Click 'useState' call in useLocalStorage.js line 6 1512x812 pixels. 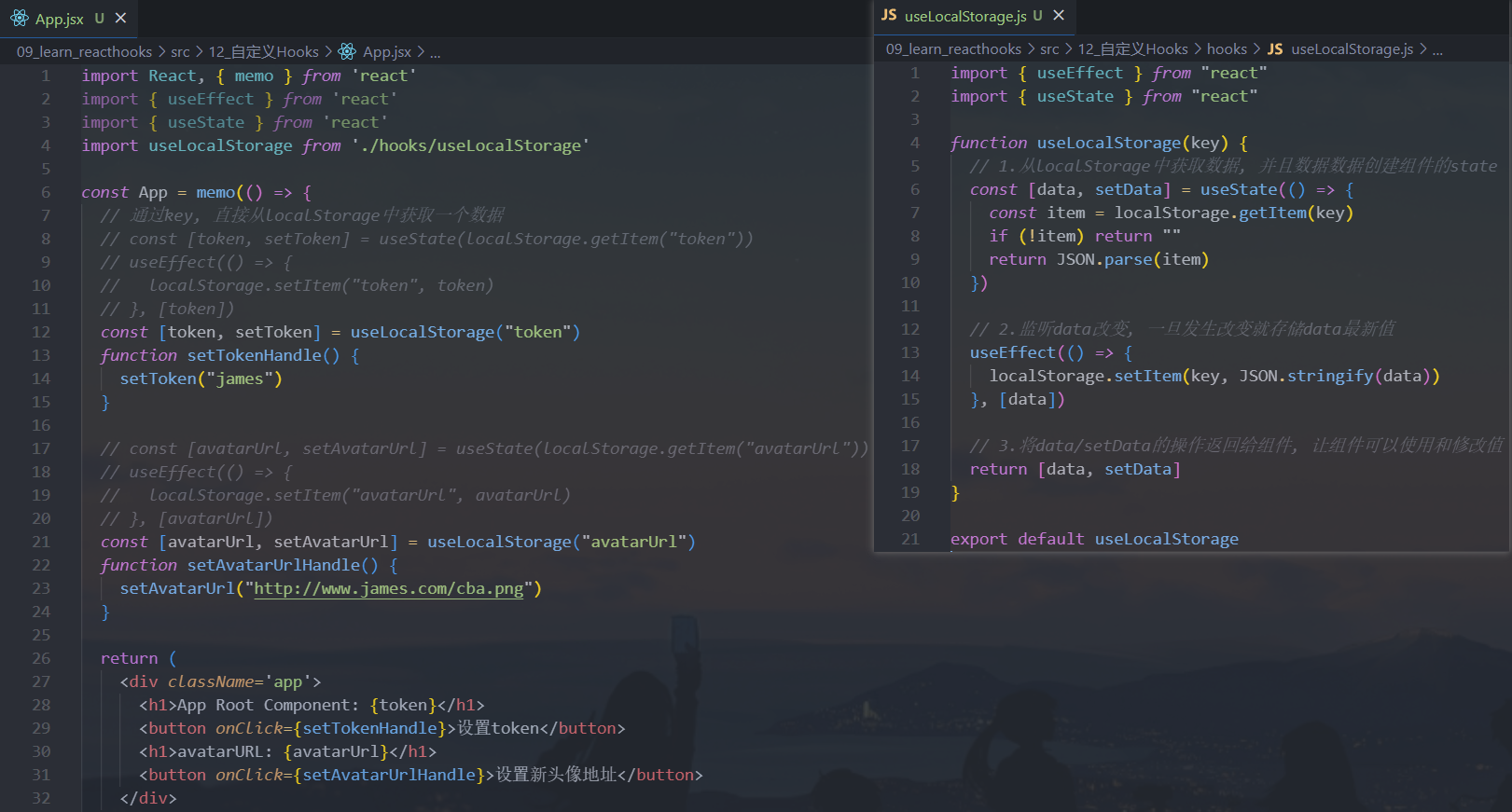[1239, 189]
